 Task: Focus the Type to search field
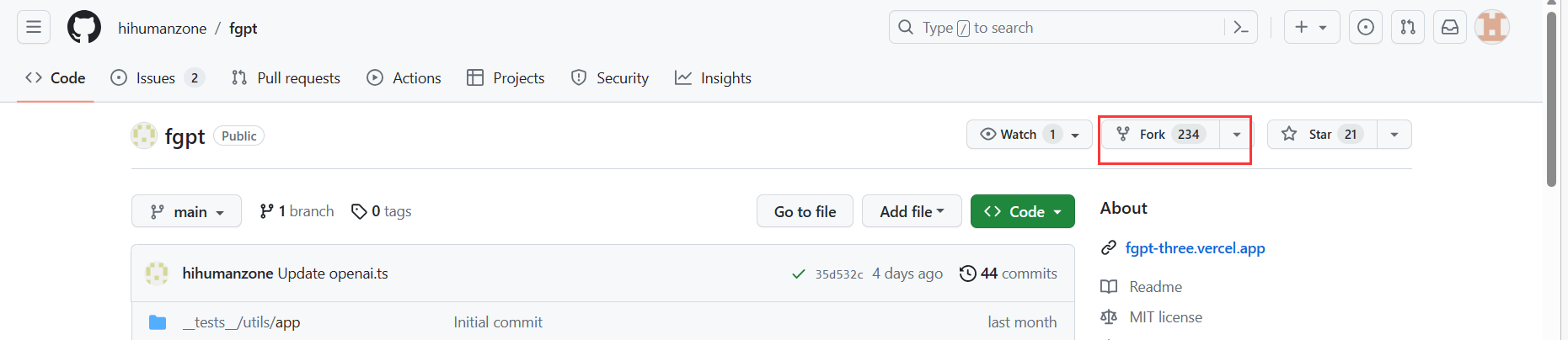pyautogui.click(x=1056, y=28)
